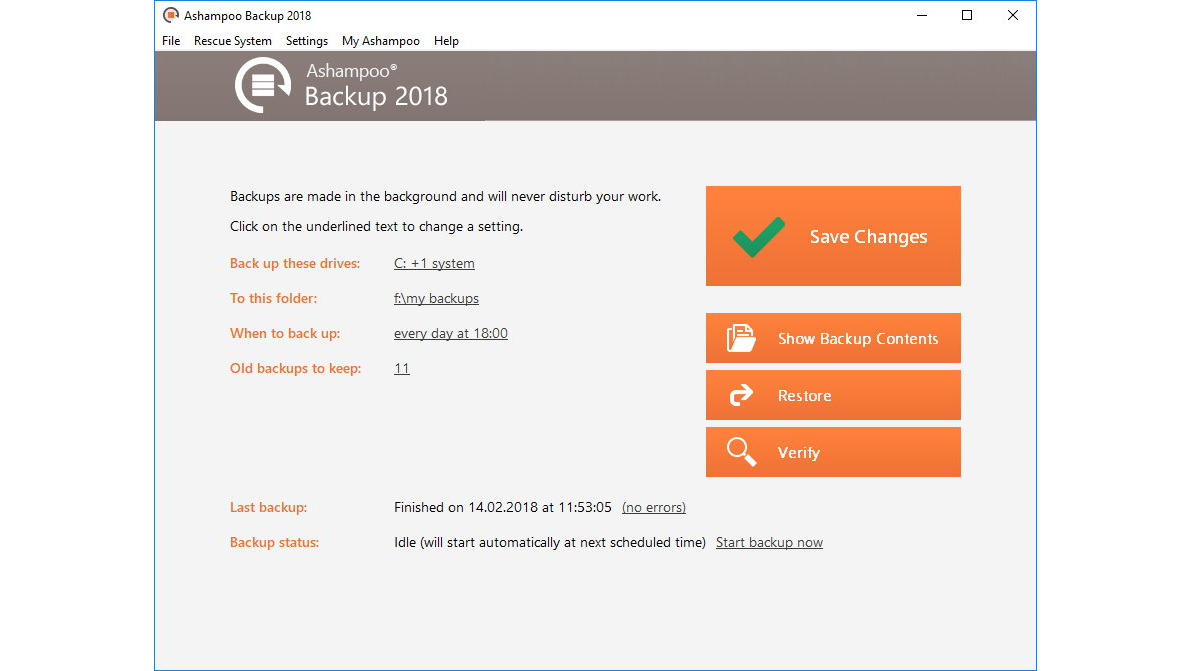
Task: Change schedule 'every day at 18:00'
Action: coord(450,333)
